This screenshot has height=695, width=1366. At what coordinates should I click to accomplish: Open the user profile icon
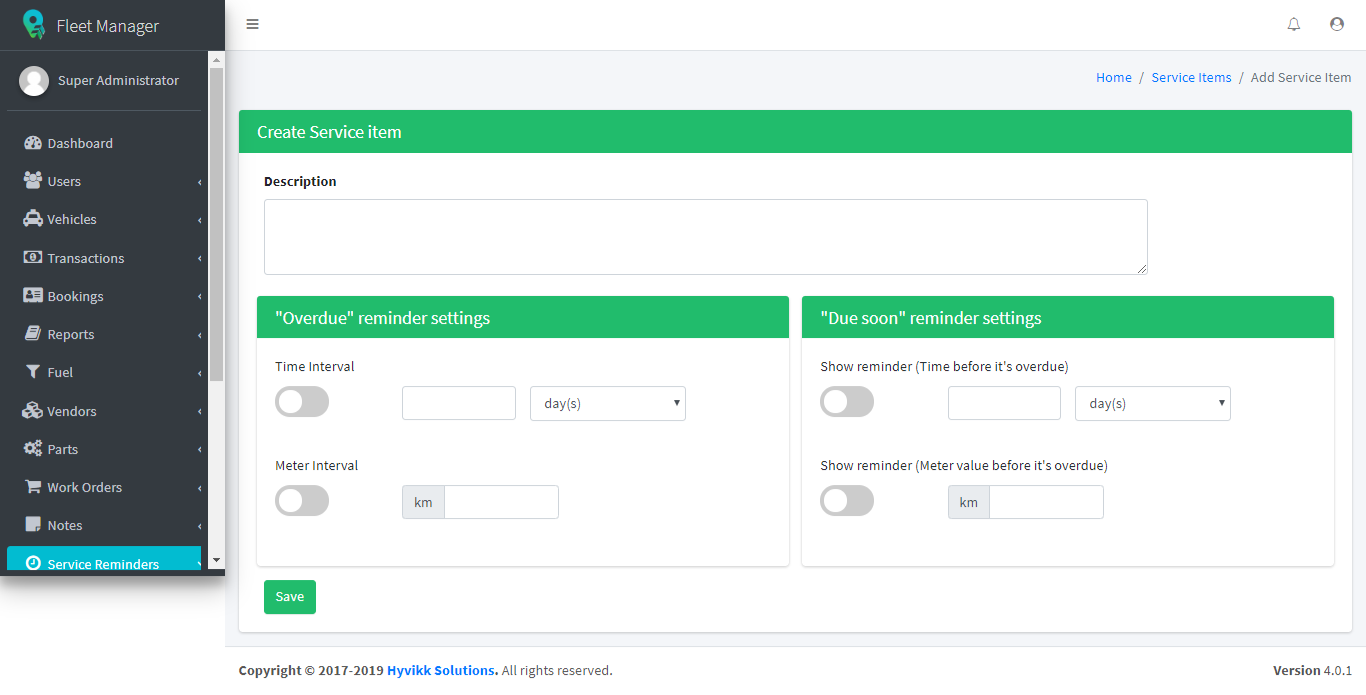pyautogui.click(x=1337, y=24)
